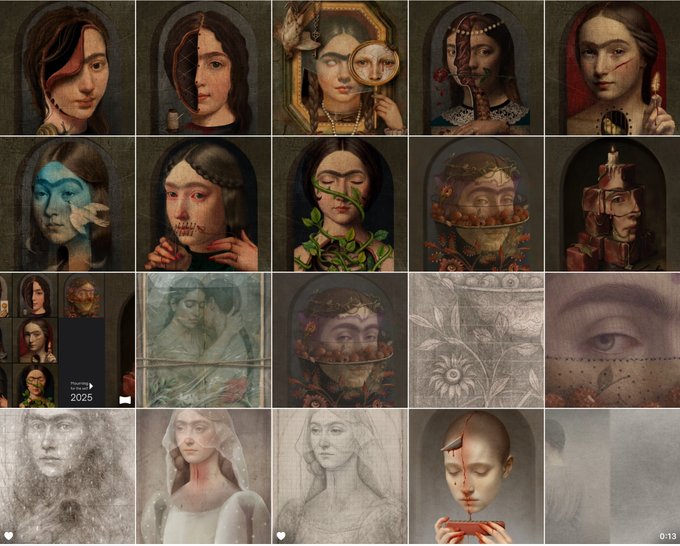680x546 pixels.
Task: Open portrait holding magnifying glass over eye
Action: point(340,67)
